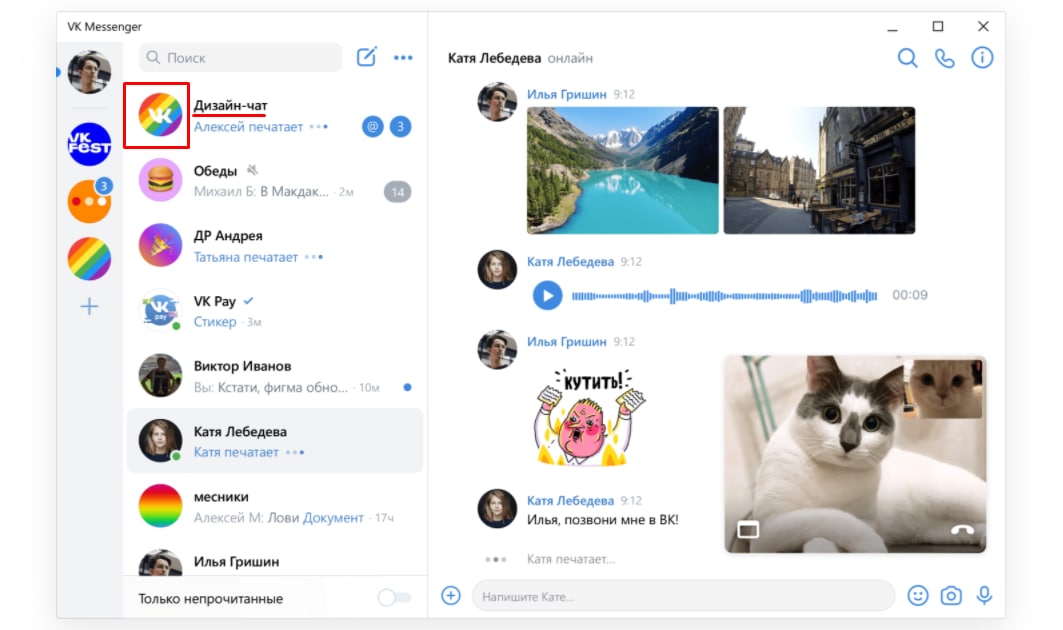Image resolution: width=1063 pixels, height=630 pixels.
Task: Open the emoji smiley picker
Action: (x=918, y=595)
